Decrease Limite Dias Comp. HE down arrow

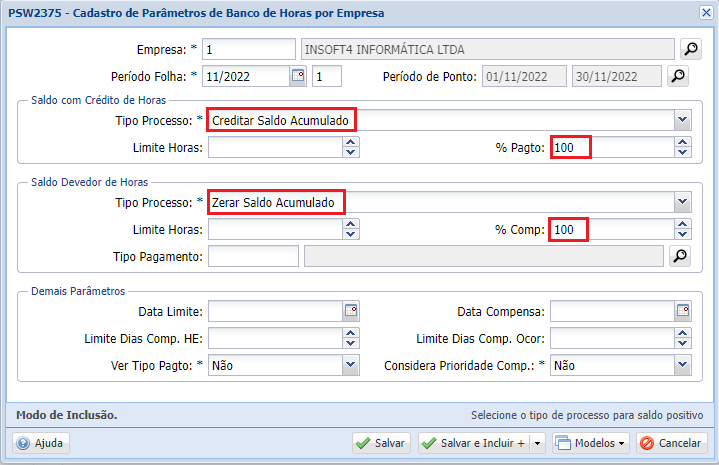click(x=351, y=343)
